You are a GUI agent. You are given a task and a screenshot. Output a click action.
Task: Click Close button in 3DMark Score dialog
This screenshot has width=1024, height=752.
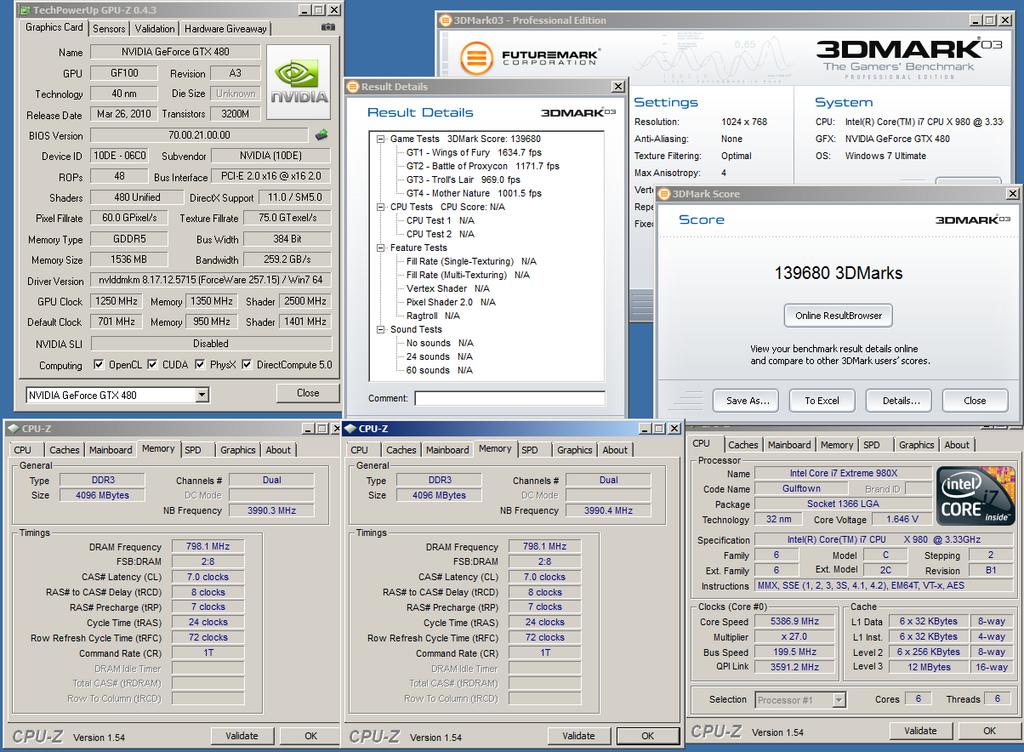pyautogui.click(x=975, y=401)
